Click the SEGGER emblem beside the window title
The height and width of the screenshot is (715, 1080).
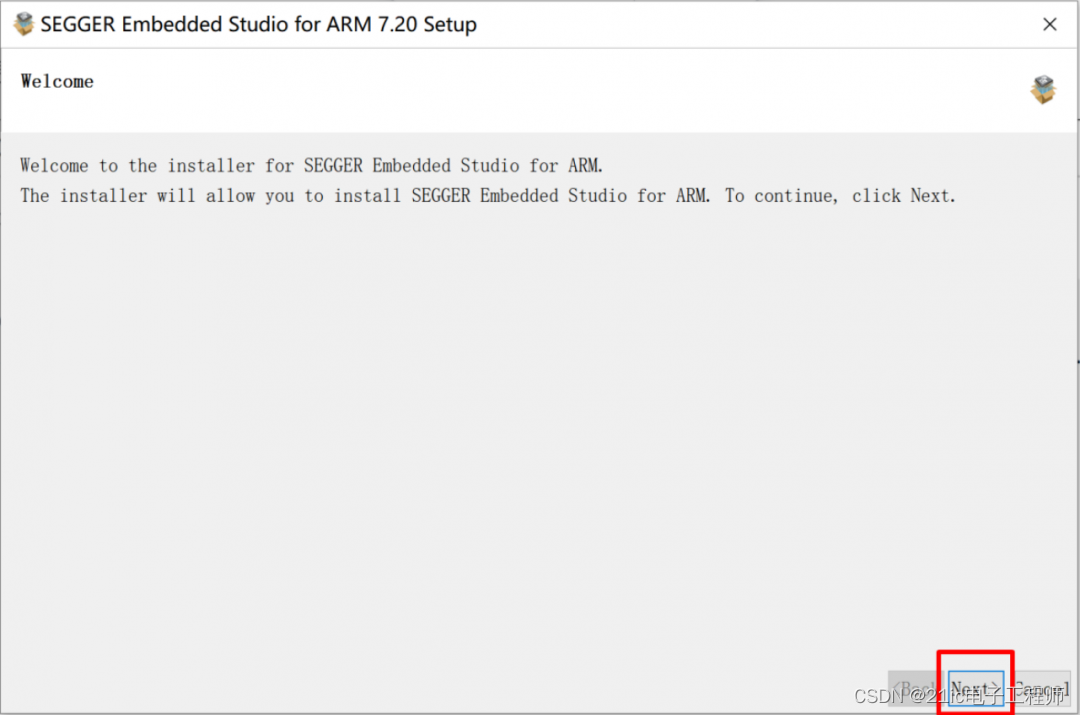[22, 23]
